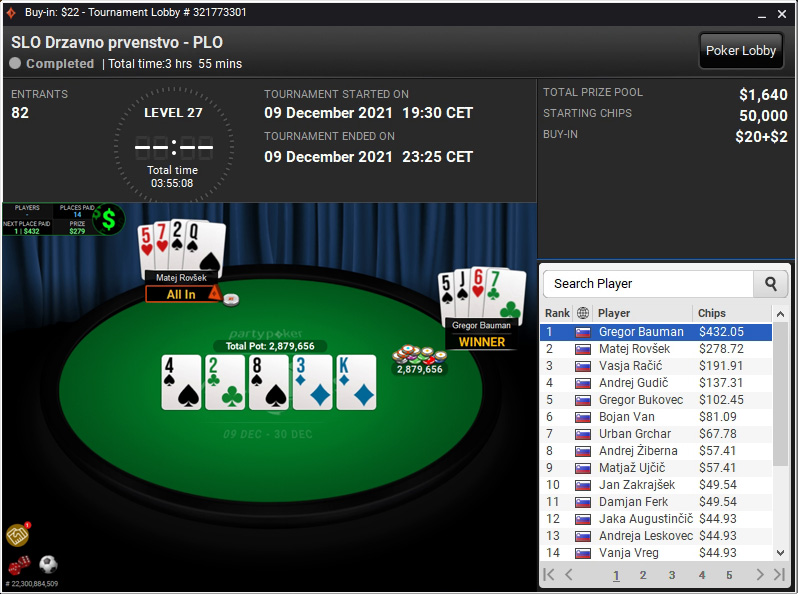Click the dealer button chip near Matej Rovšek
The height and width of the screenshot is (594, 798).
[x=231, y=300]
